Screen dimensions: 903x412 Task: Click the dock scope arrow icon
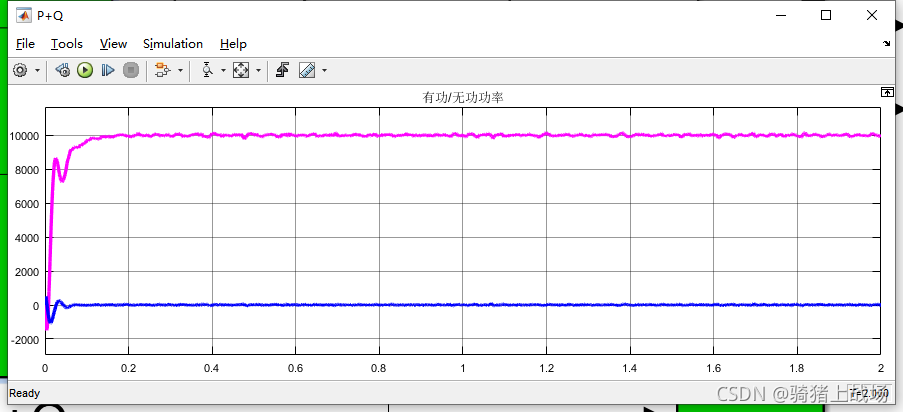pyautogui.click(x=887, y=43)
